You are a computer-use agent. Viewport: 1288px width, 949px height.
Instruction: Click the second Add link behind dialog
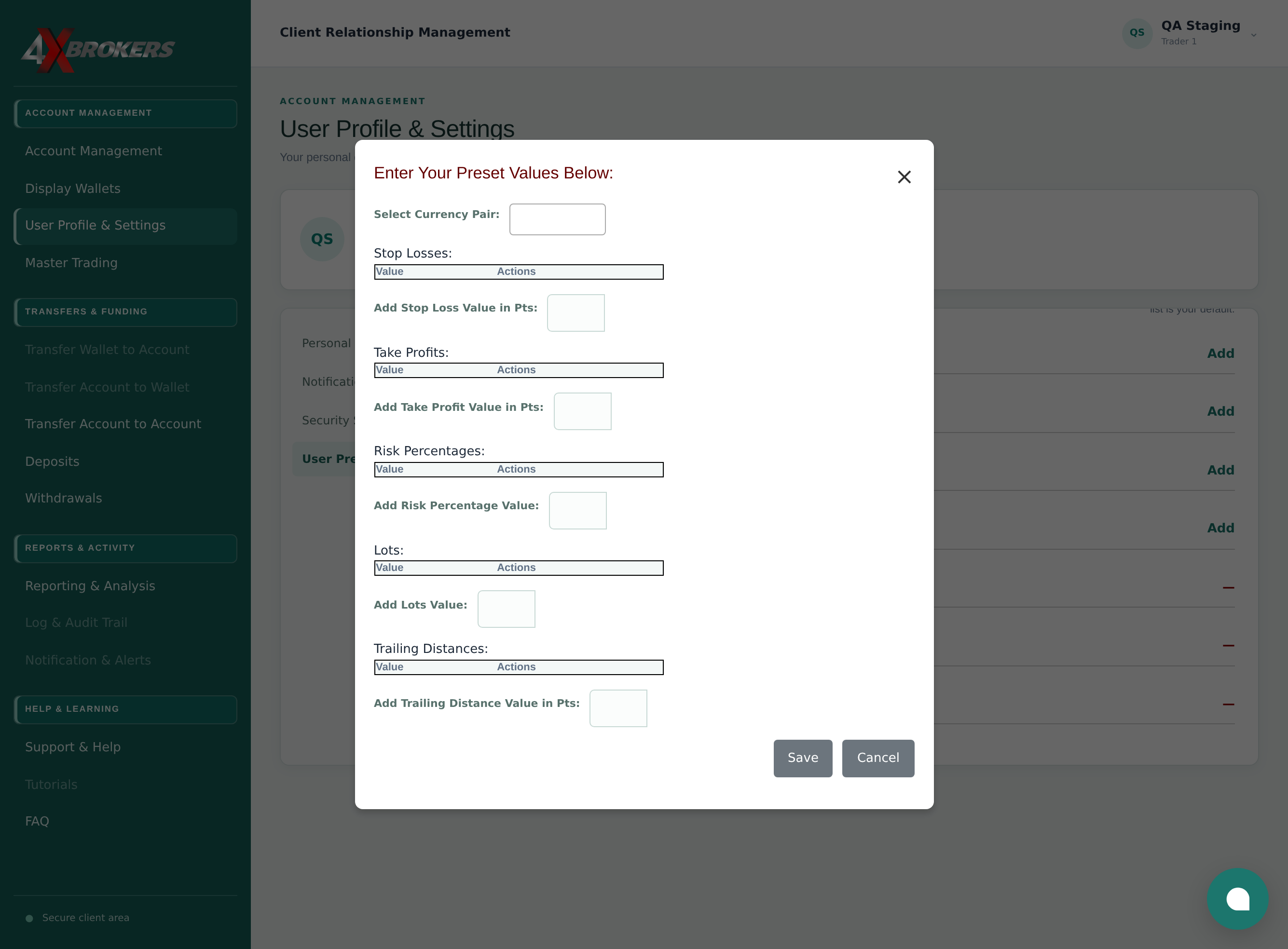point(1220,412)
